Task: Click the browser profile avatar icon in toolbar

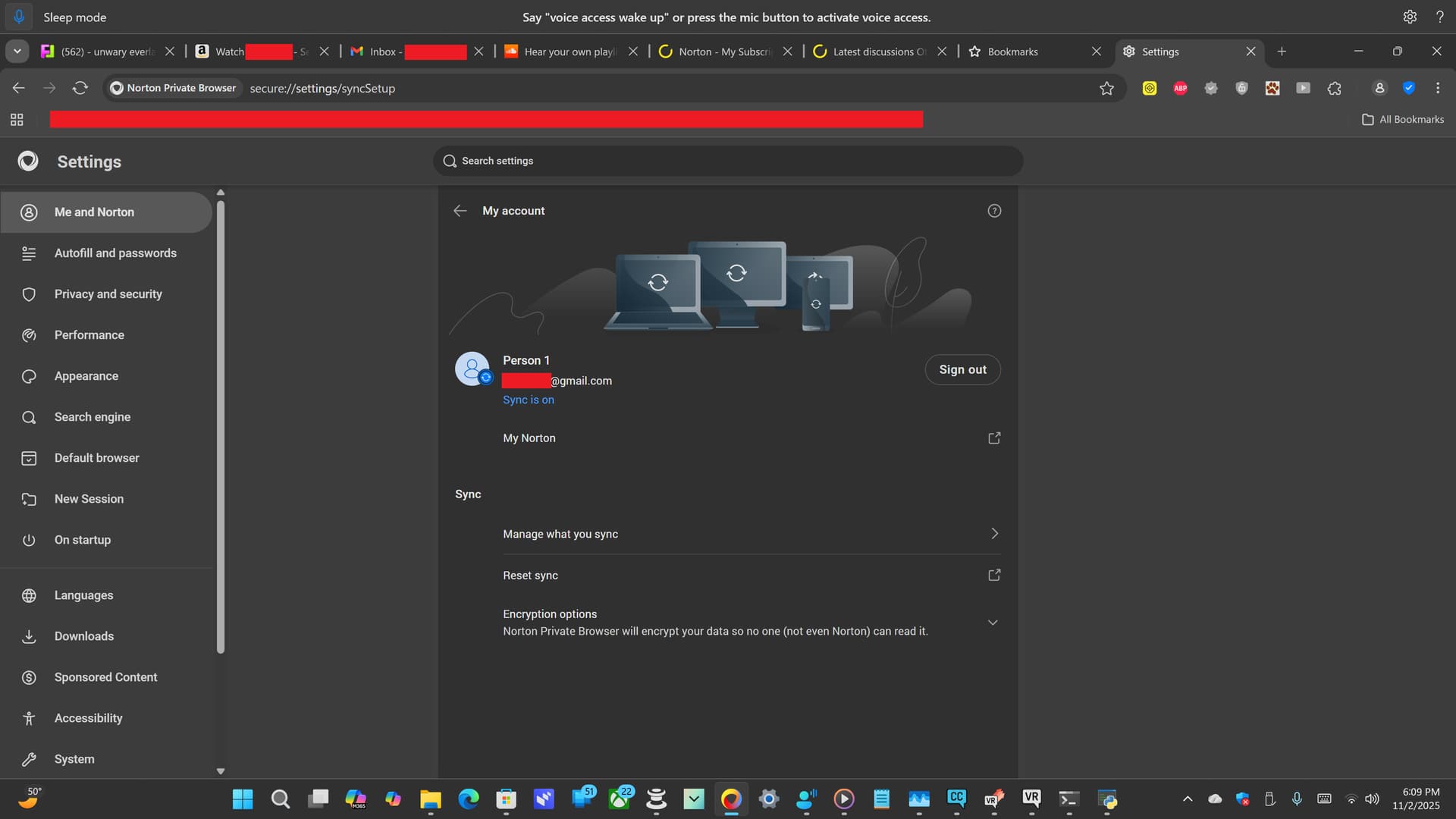Action: click(1379, 89)
